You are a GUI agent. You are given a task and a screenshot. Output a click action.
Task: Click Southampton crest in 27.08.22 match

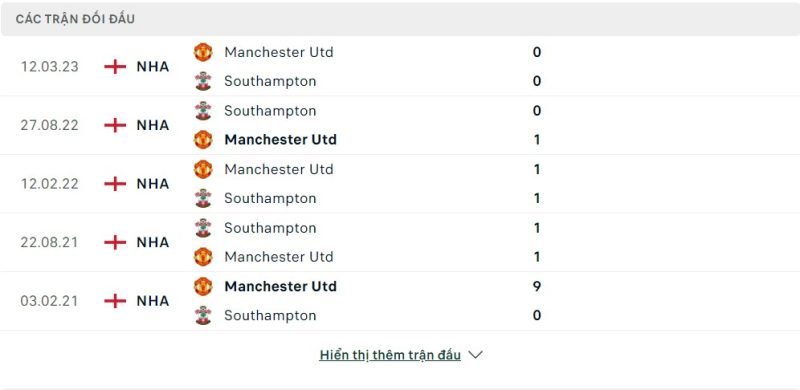pos(203,111)
